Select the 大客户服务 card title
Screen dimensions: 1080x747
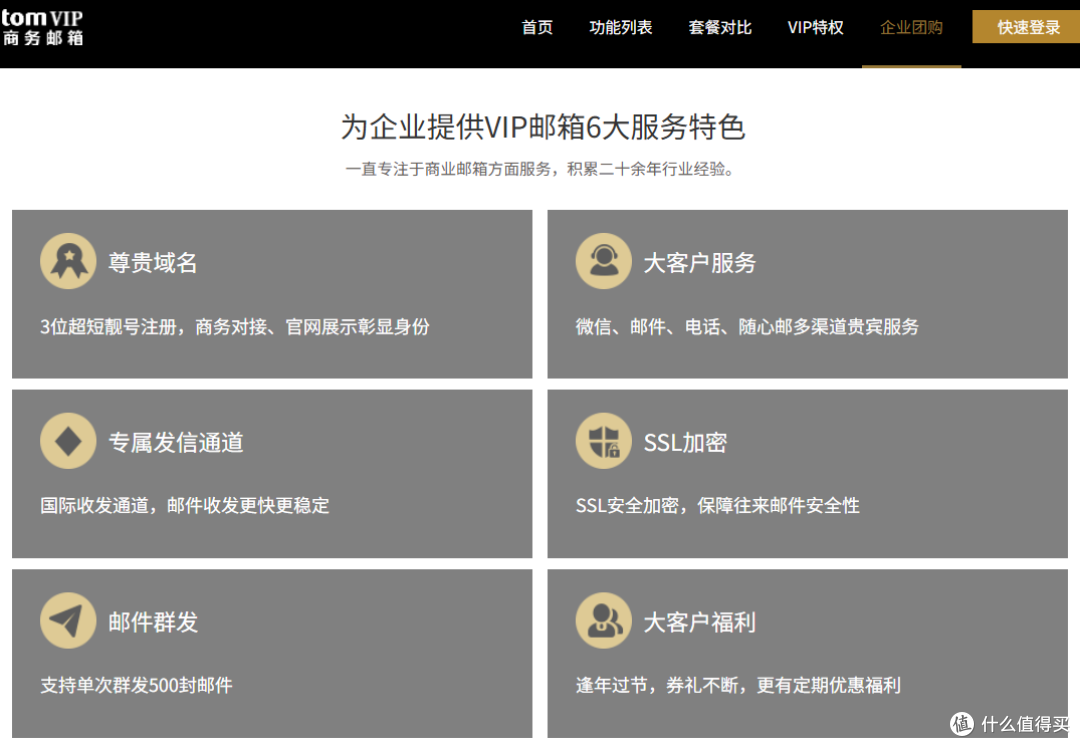700,263
